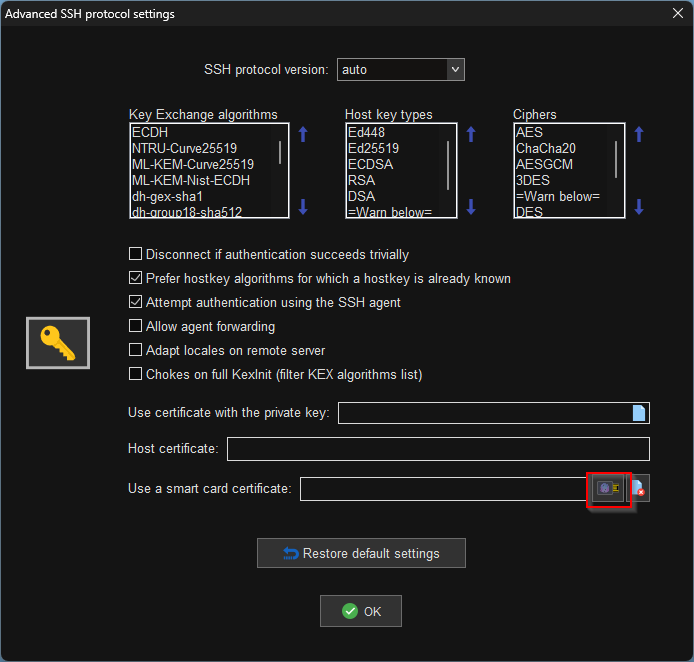Move selected cipher up
This screenshot has height=662, width=694.
pyautogui.click(x=639, y=134)
